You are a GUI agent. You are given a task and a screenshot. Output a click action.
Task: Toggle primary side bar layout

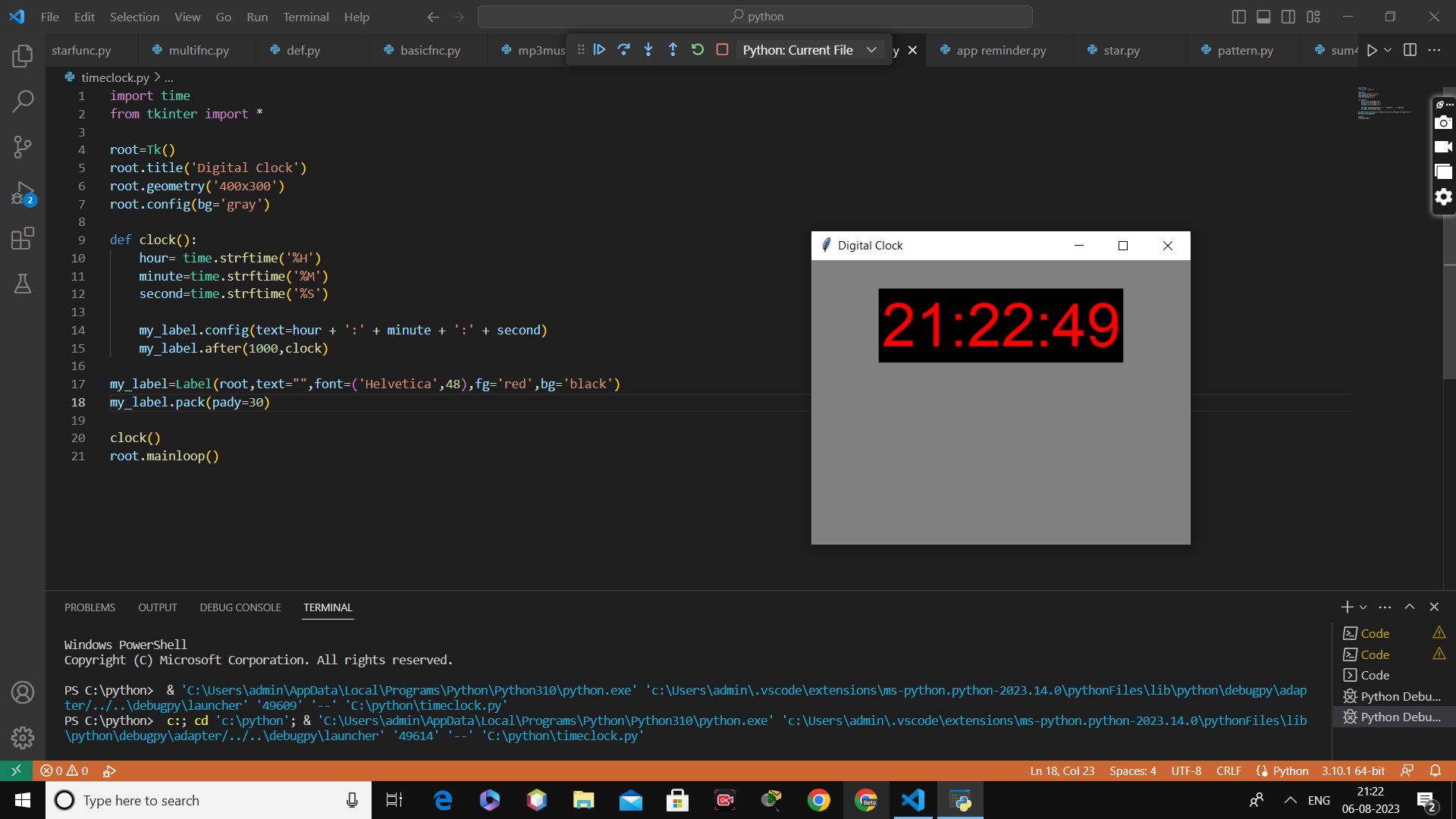pos(1239,17)
